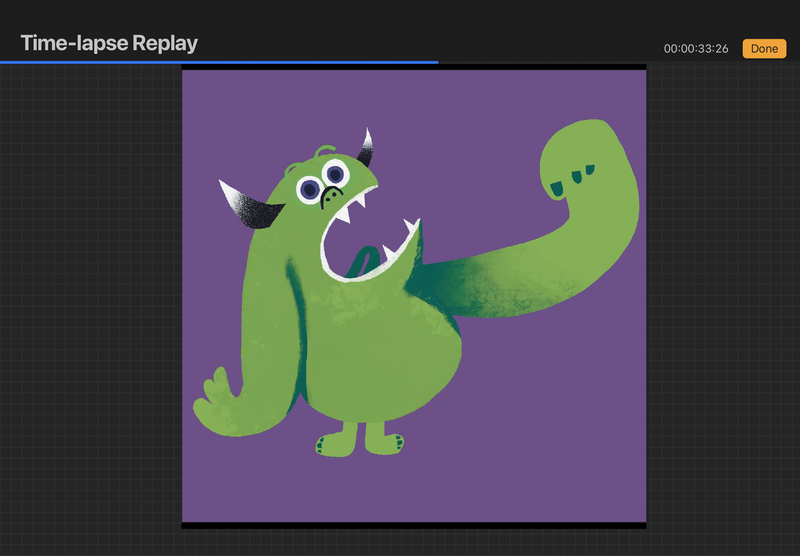This screenshot has width=800, height=556.
Task: Click the playhead end of the blue progress bar
Action: coord(437,62)
